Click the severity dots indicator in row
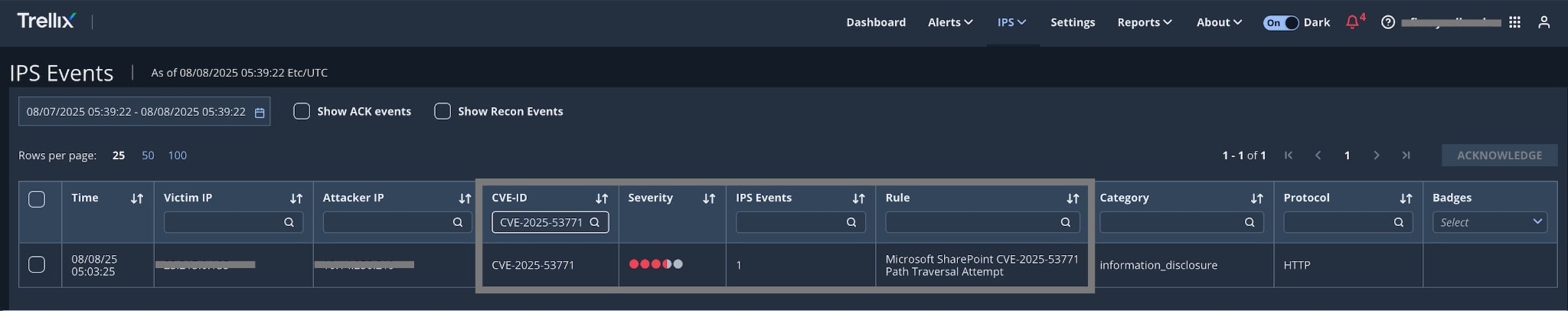This screenshot has width=1568, height=311. point(656,264)
